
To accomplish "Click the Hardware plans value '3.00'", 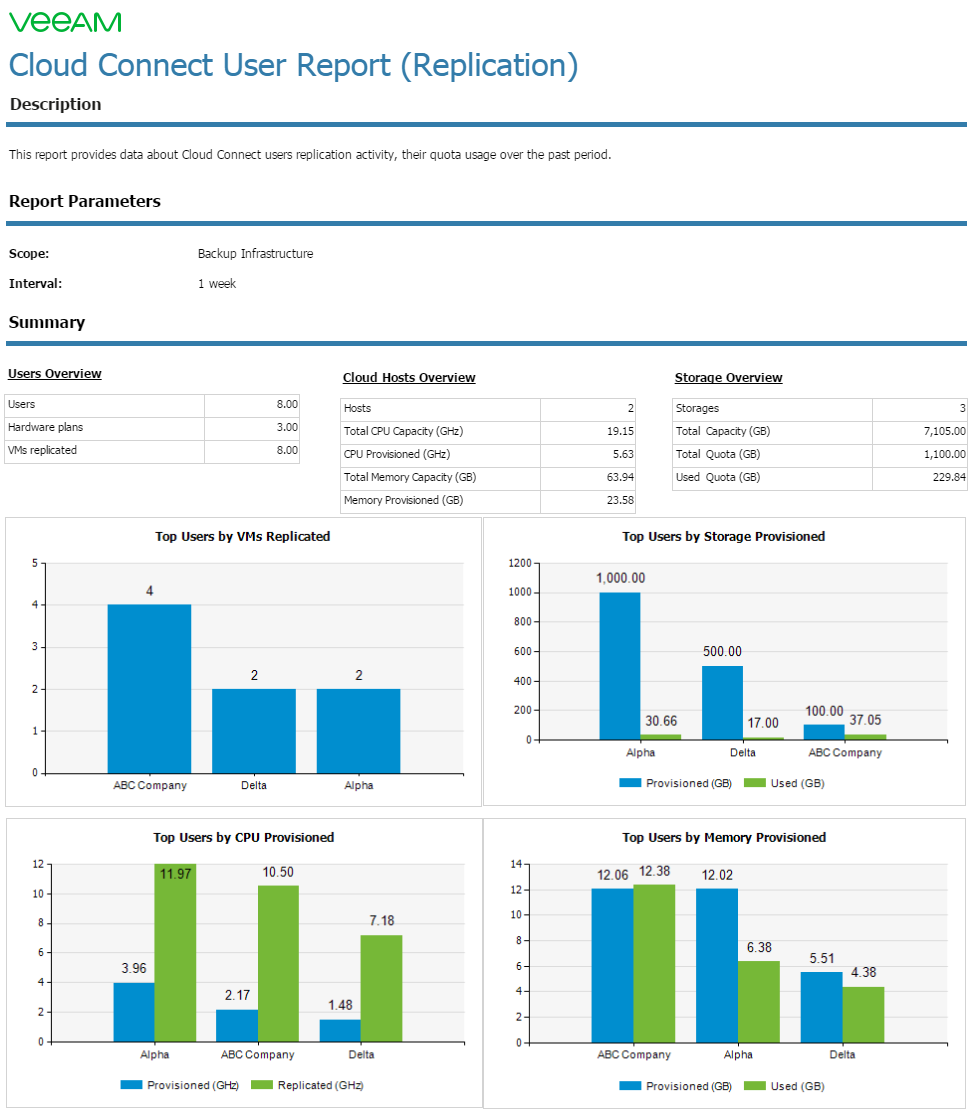I will [x=287, y=427].
